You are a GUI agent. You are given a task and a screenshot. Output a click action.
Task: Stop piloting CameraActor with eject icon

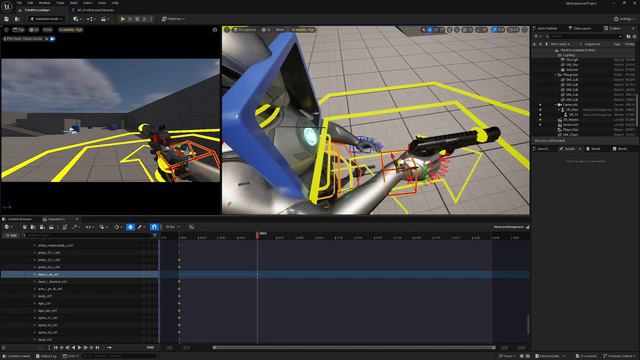click(x=47, y=39)
